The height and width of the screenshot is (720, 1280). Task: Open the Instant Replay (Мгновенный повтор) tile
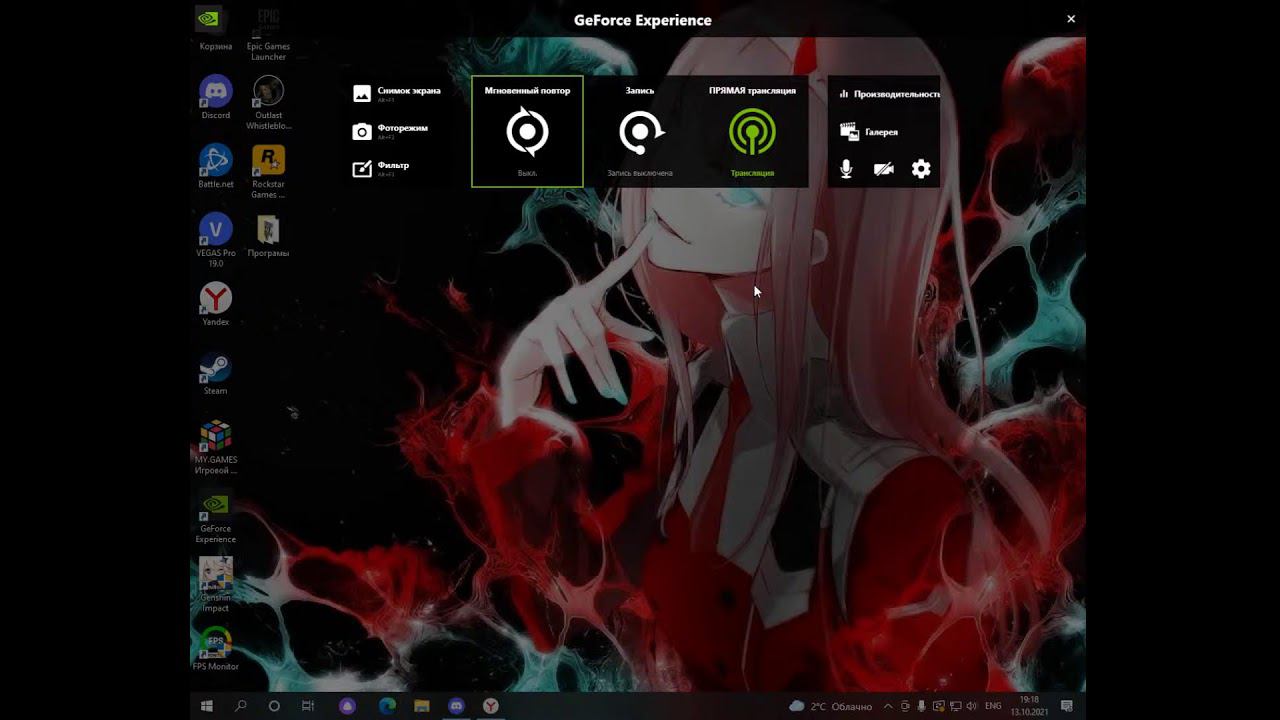point(527,131)
